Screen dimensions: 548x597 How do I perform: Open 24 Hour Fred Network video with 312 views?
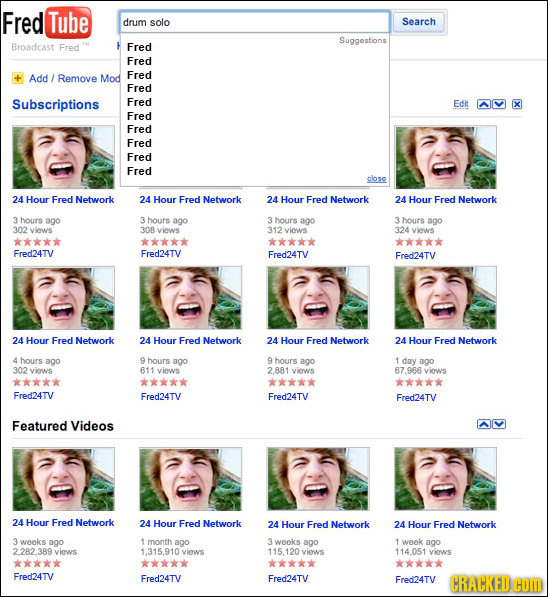tap(318, 200)
